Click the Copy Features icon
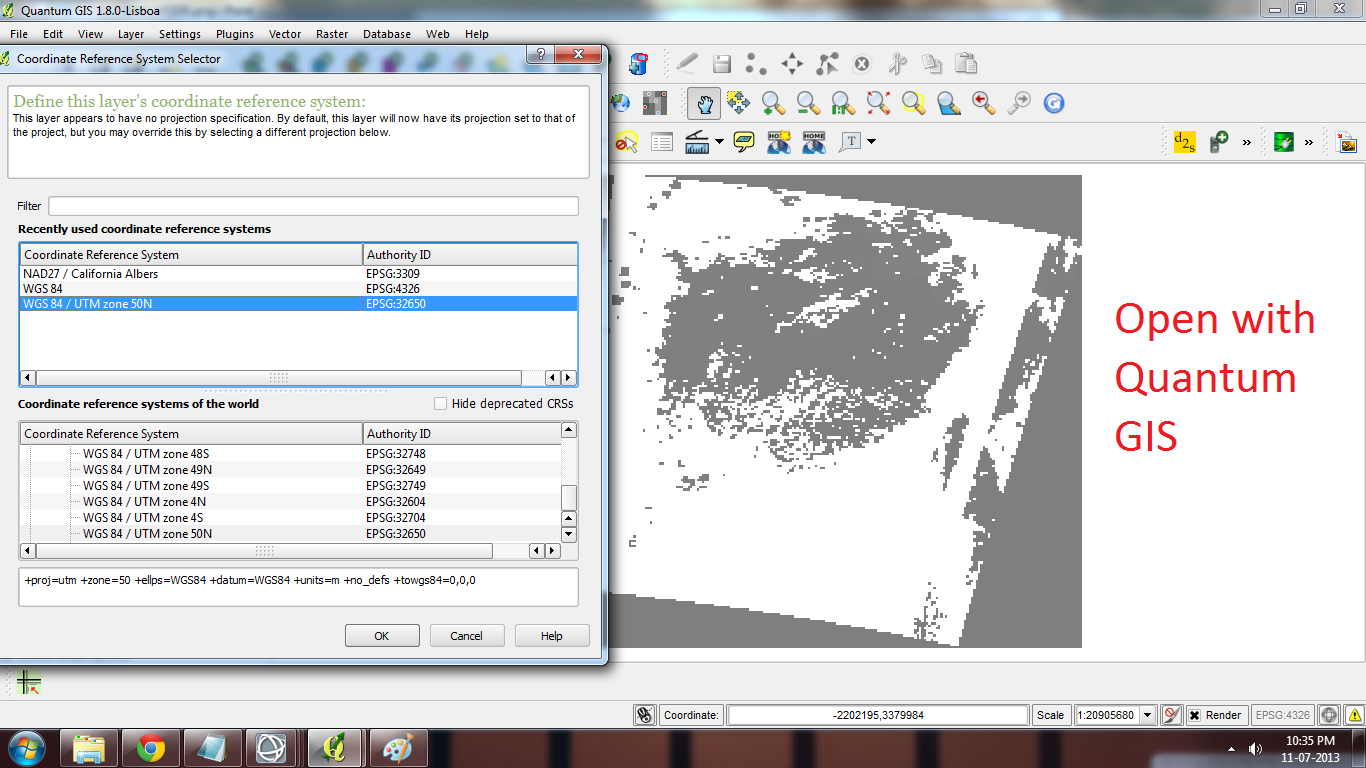 pyautogui.click(x=932, y=64)
